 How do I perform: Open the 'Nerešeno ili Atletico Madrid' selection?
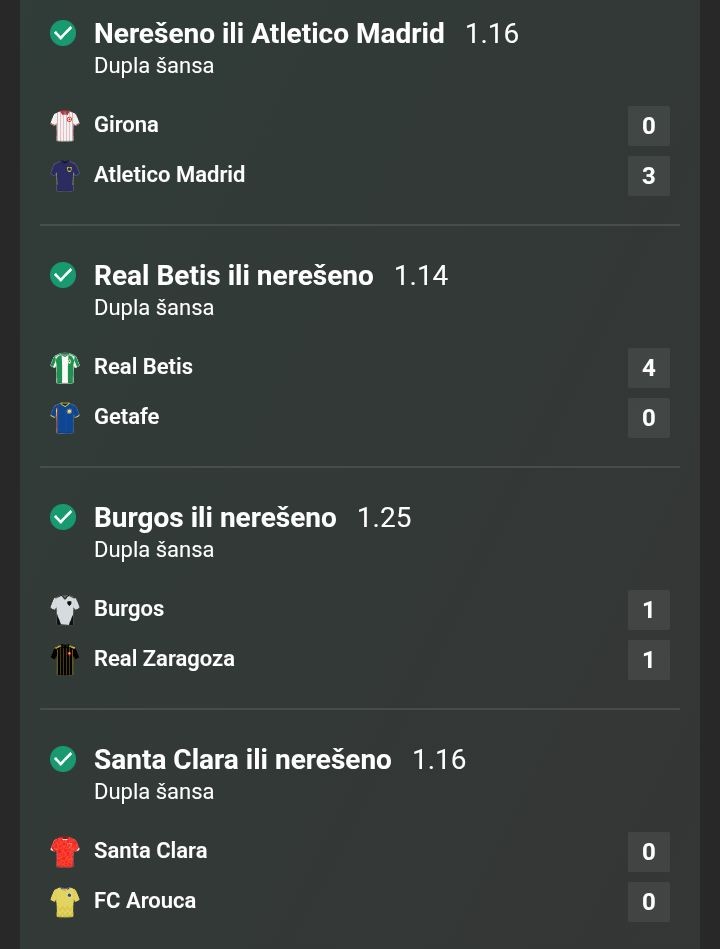269,34
